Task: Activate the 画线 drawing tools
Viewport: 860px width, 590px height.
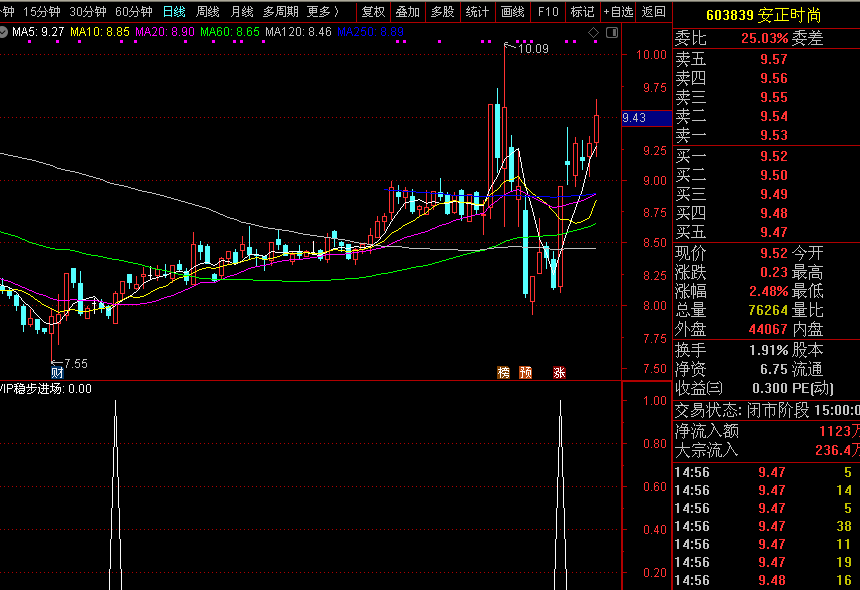Action: click(x=512, y=12)
